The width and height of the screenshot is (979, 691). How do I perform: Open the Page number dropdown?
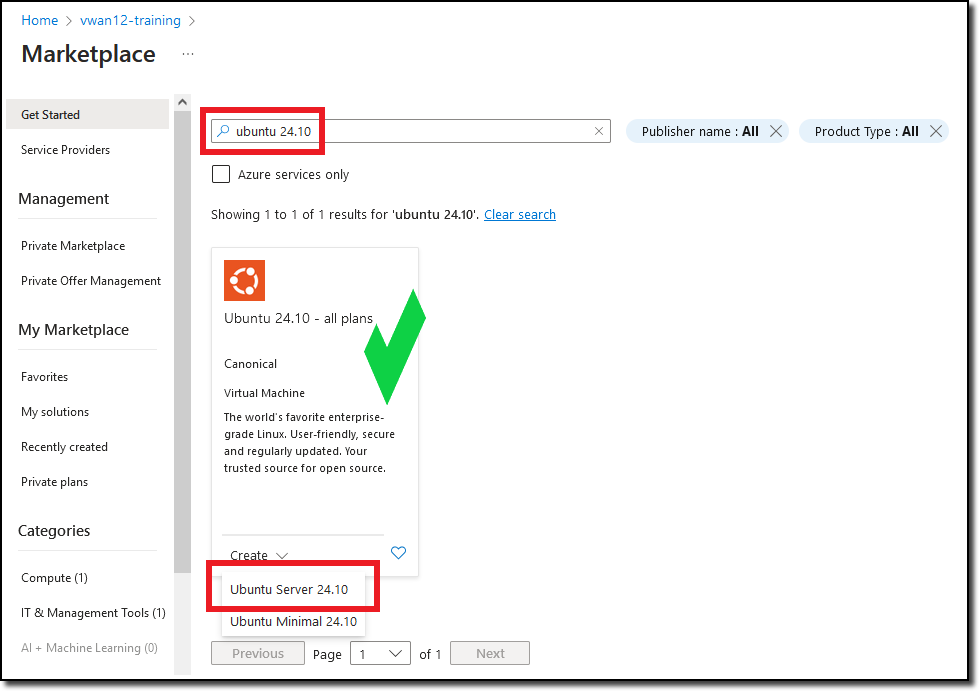click(380, 654)
